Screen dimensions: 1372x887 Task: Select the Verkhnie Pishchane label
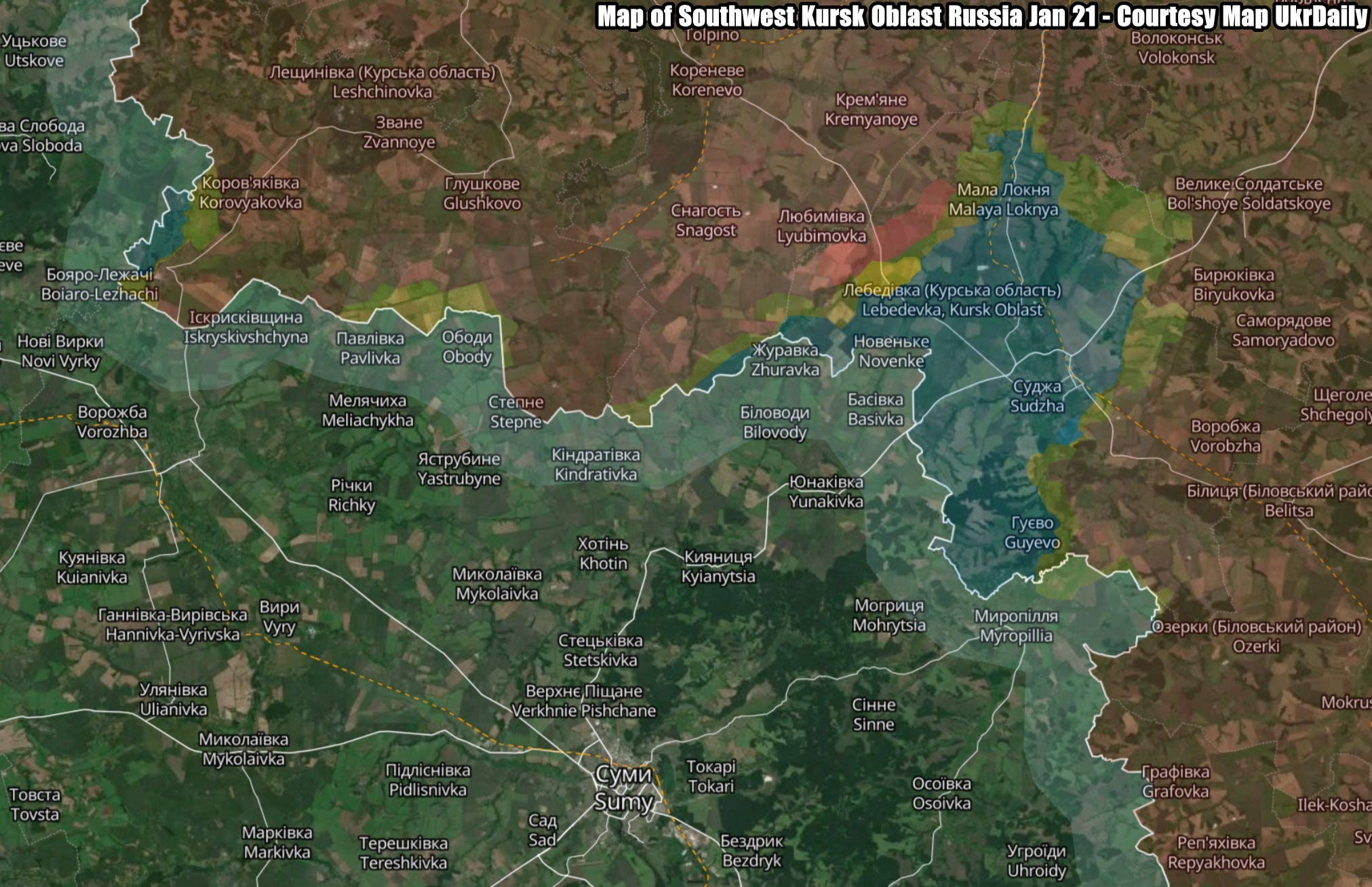coord(583,701)
